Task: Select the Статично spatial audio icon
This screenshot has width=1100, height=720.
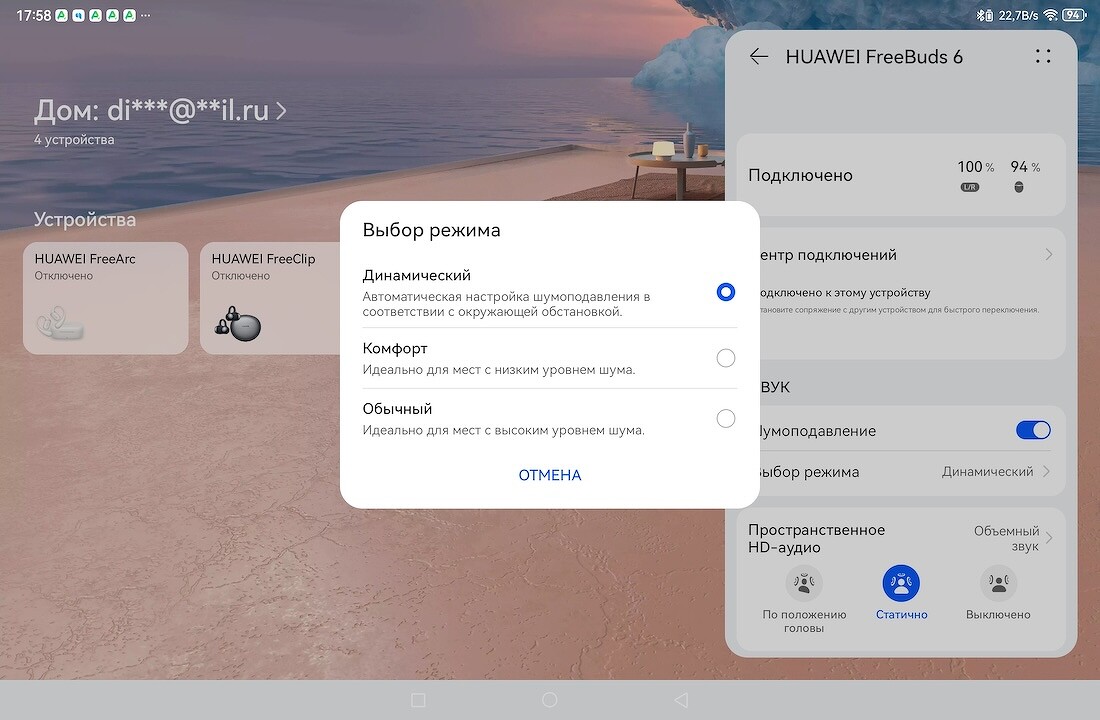Action: 901,582
